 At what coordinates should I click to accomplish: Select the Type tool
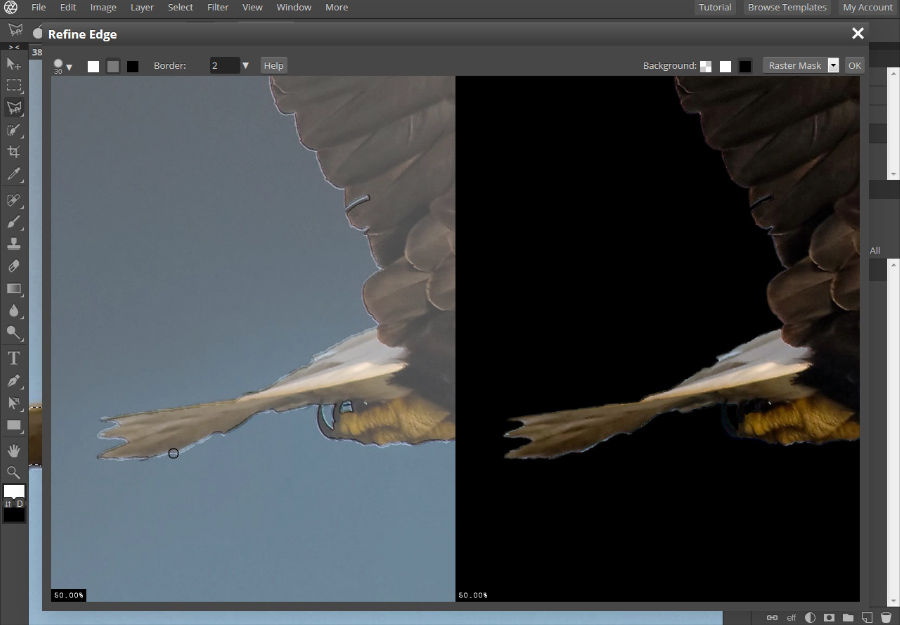14,358
